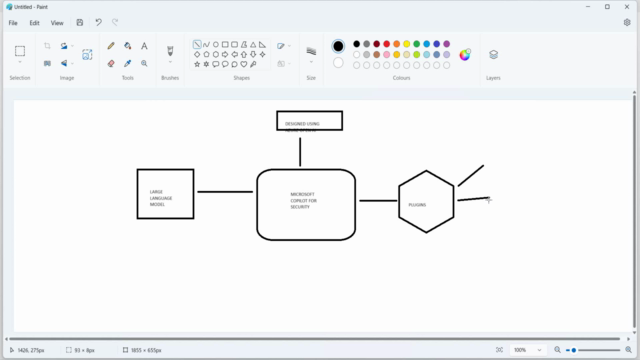This screenshot has height=360, width=640.
Task: Select the Rounded rectangle shape
Action: point(234,44)
